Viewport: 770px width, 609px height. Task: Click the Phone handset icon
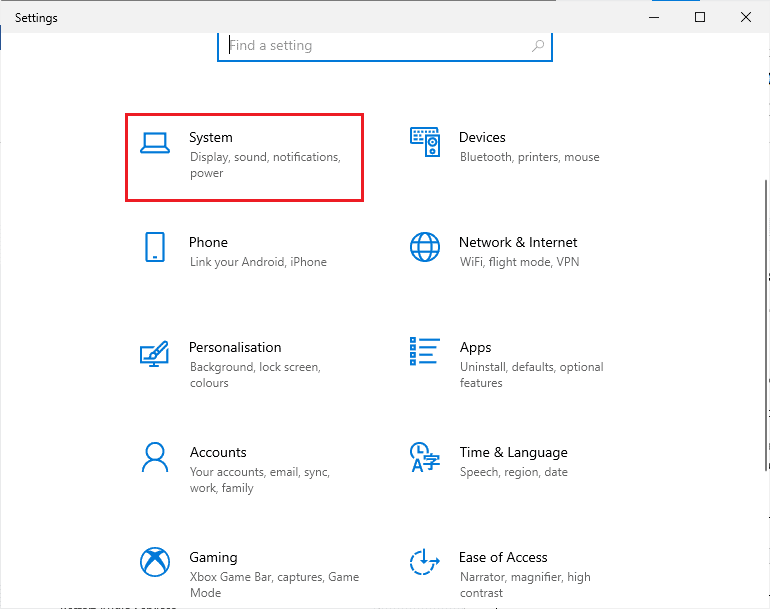click(155, 247)
